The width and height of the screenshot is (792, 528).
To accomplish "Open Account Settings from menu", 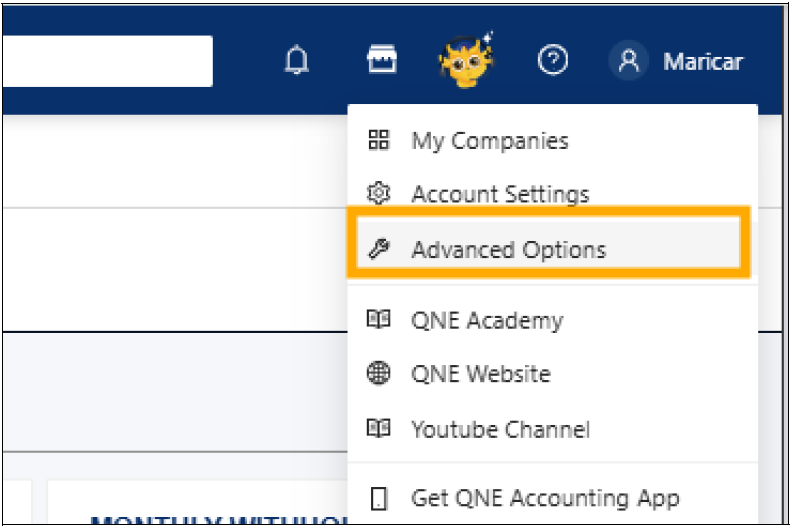I will (x=553, y=194).
